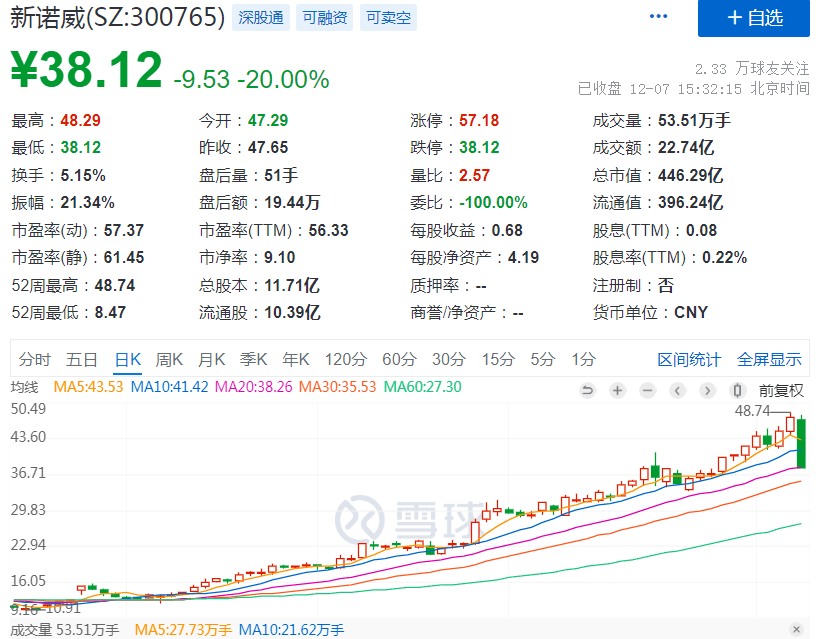Switch to the 30分 chart tab
822x639 pixels.
coord(449,360)
